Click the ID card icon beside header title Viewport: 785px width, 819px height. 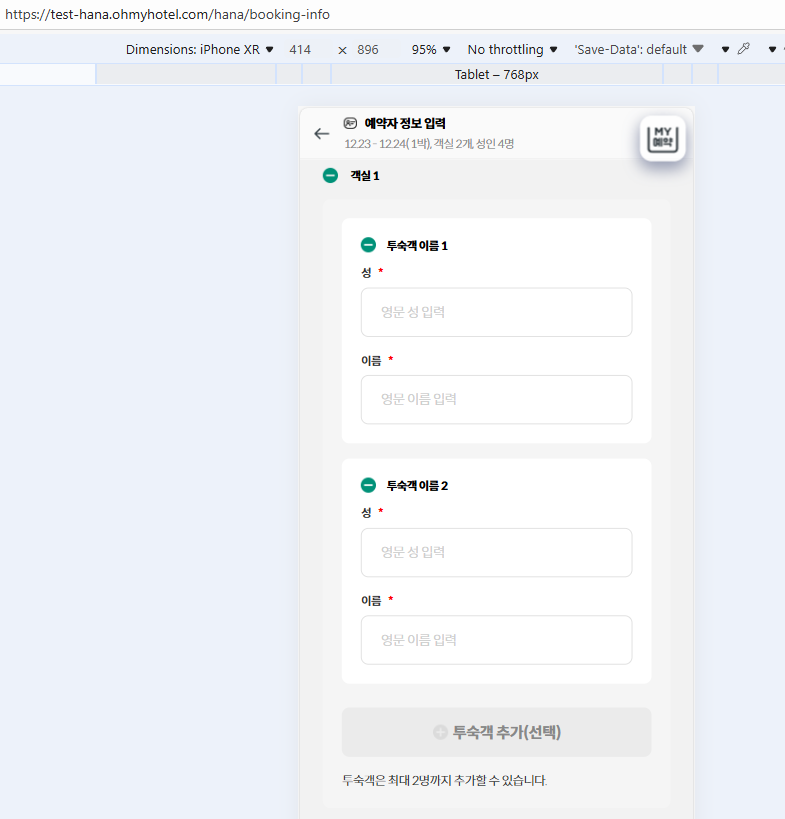[x=350, y=123]
